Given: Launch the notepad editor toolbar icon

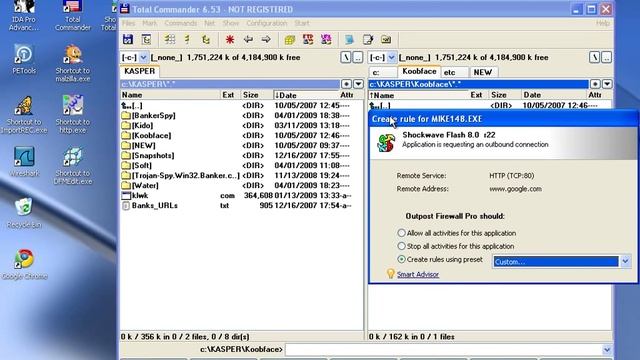Looking at the screenshot, I should coord(368,39).
